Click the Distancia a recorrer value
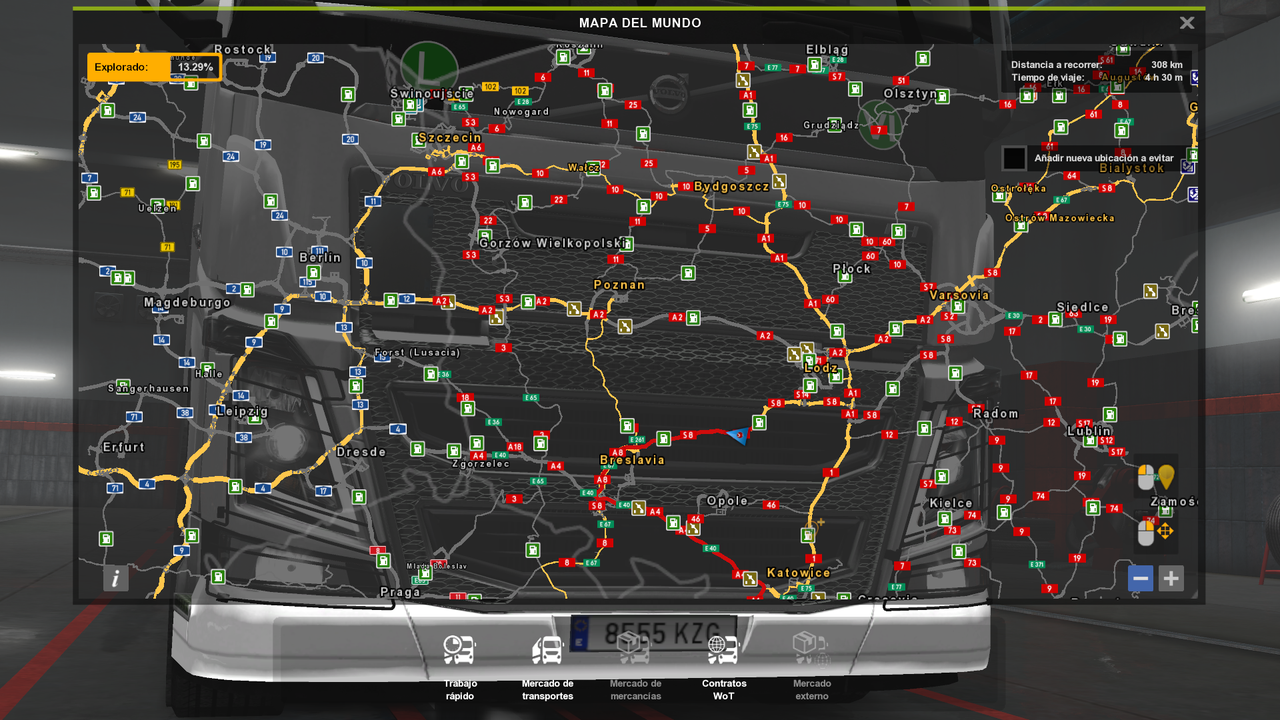 pyautogui.click(x=1166, y=65)
